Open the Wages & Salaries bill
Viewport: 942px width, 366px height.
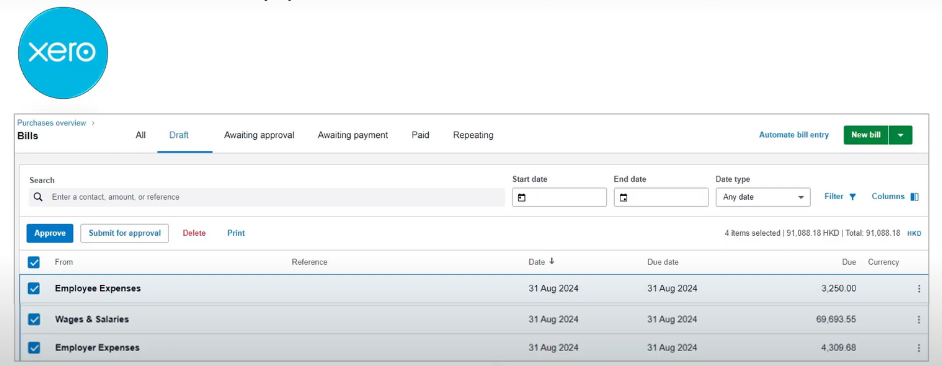(92, 319)
